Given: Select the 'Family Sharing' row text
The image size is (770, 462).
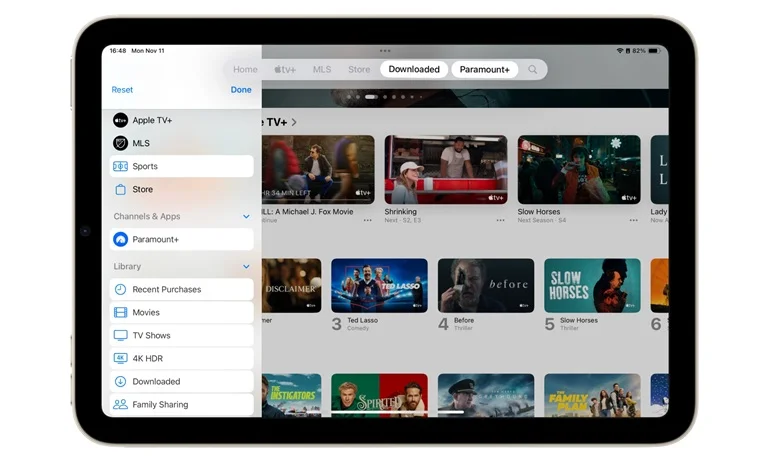Looking at the screenshot, I should pos(160,405).
